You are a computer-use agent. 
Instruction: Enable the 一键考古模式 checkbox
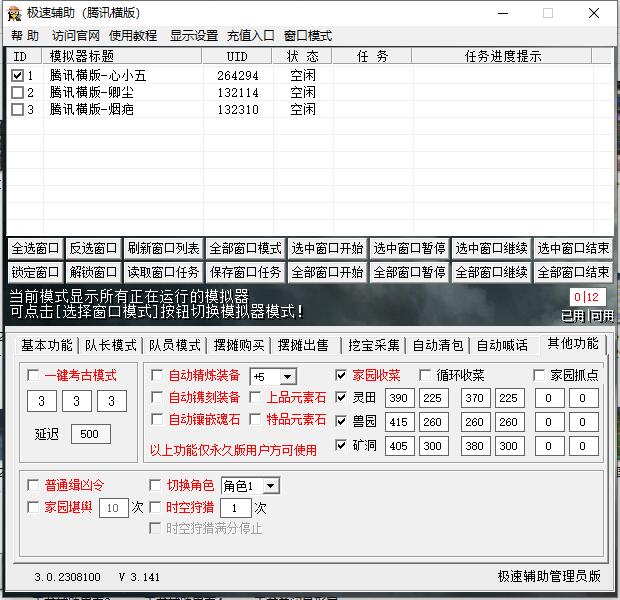tap(33, 375)
